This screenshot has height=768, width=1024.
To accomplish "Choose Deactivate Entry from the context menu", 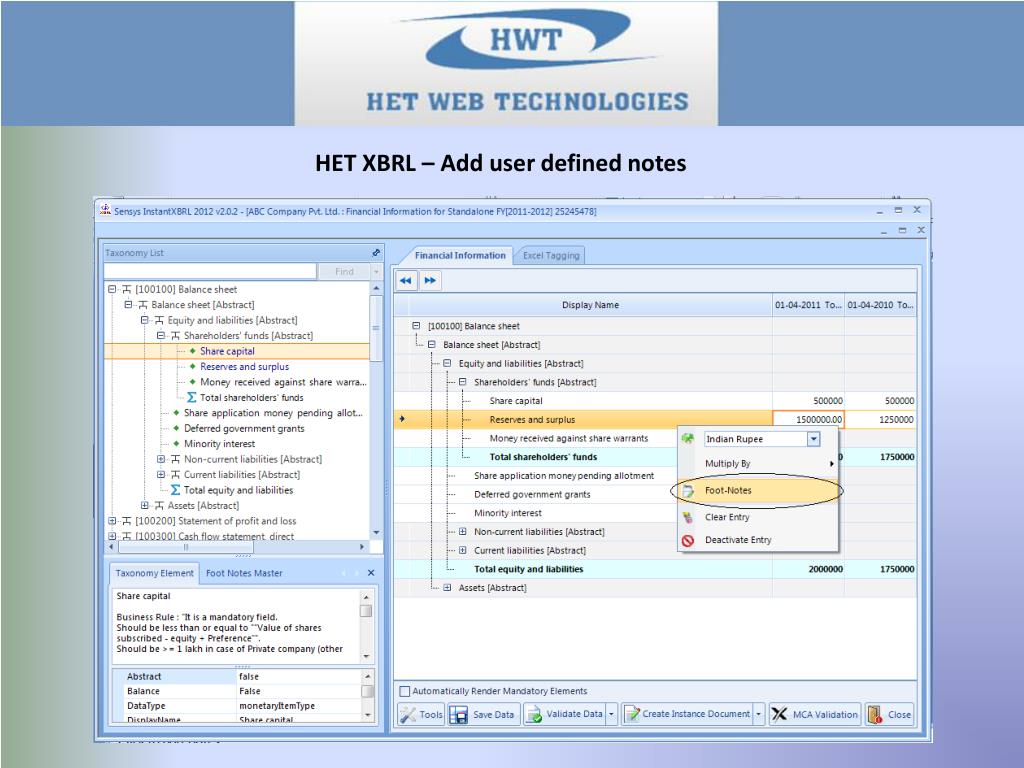I will 759,540.
